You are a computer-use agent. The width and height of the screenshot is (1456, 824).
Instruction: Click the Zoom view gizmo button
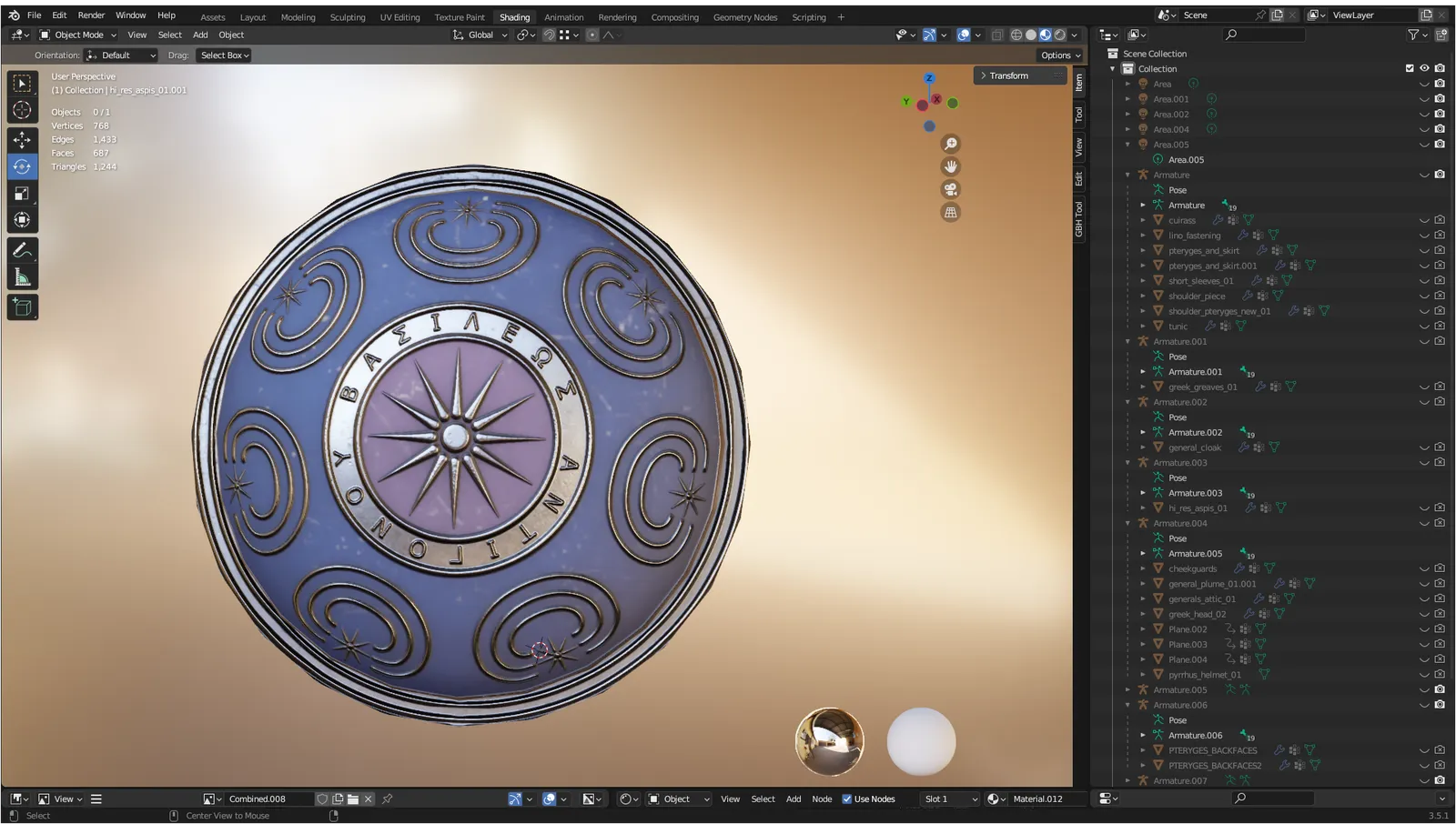tap(951, 144)
